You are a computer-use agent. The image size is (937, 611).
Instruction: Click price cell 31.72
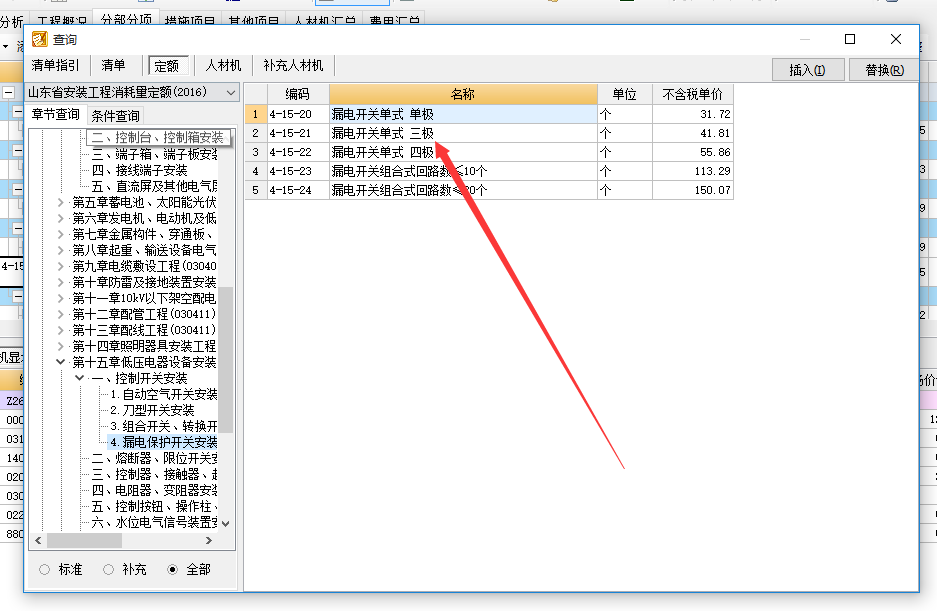(693, 114)
